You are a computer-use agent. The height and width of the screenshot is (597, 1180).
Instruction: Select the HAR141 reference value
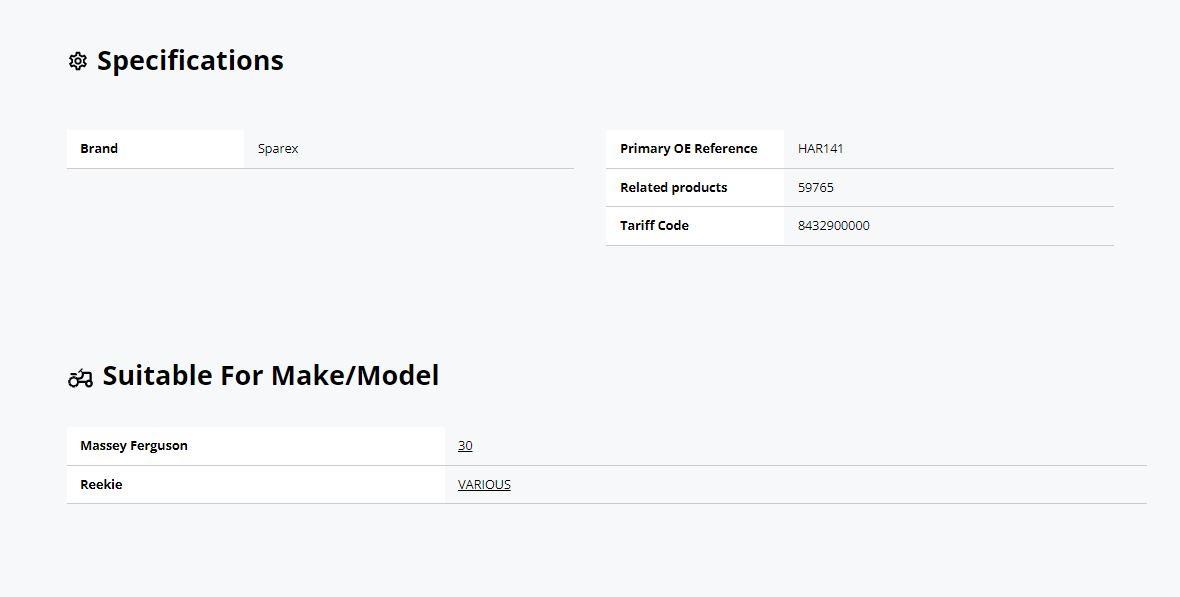[x=820, y=149]
